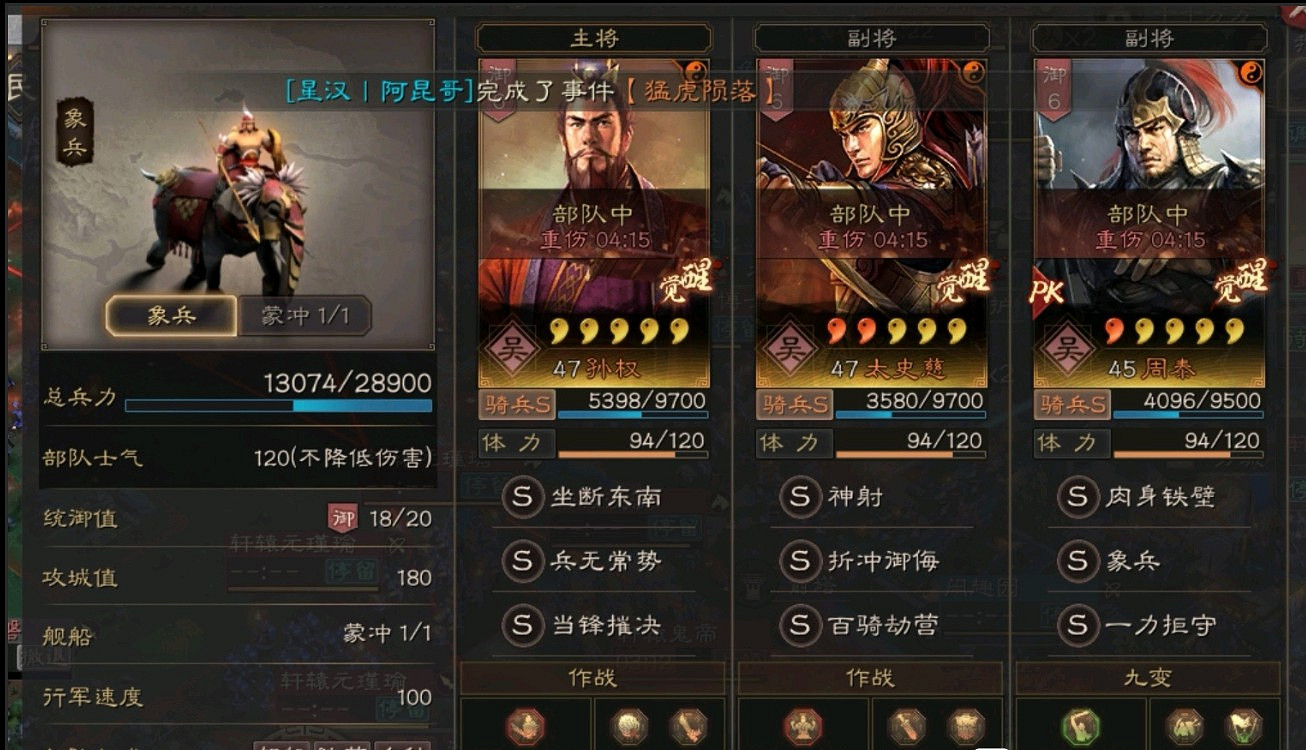1306x750 pixels.
Task: Click the 总兵力 troop strength bar
Action: tap(278, 406)
